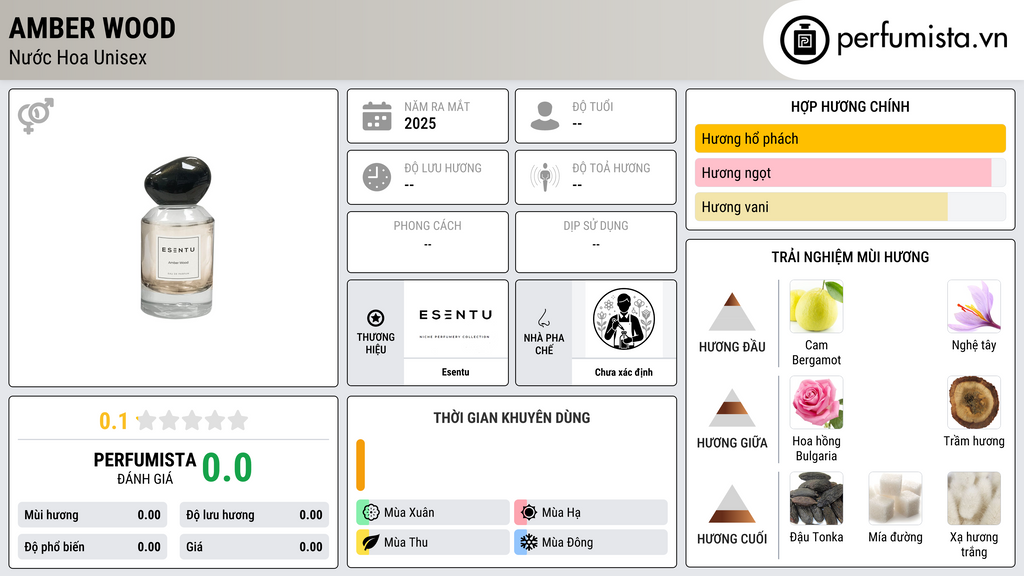Click the Hương đầu pyramid icon
This screenshot has width=1024, height=576.
[x=732, y=312]
